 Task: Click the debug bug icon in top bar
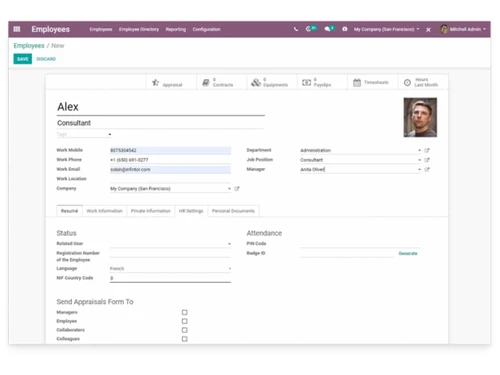coord(345,29)
